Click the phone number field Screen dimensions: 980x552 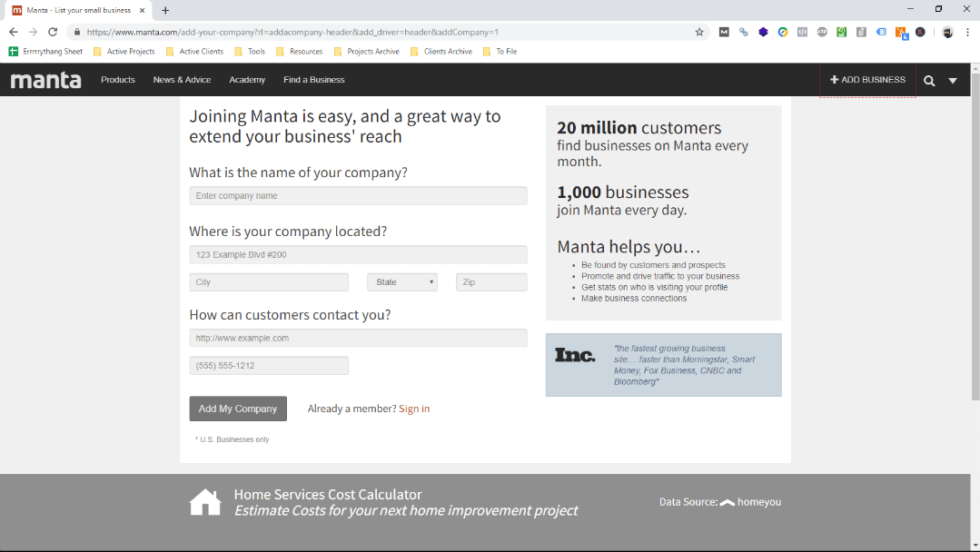(x=269, y=366)
